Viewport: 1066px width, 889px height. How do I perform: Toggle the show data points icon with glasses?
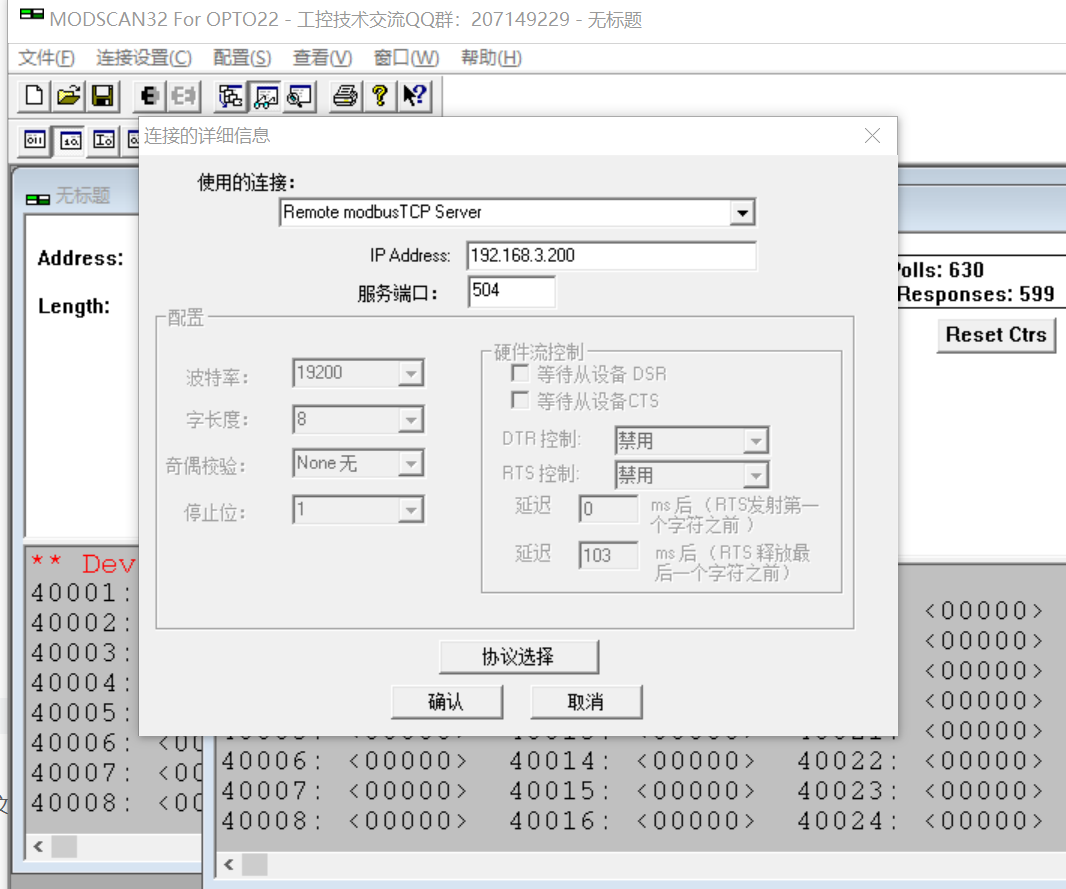[265, 96]
